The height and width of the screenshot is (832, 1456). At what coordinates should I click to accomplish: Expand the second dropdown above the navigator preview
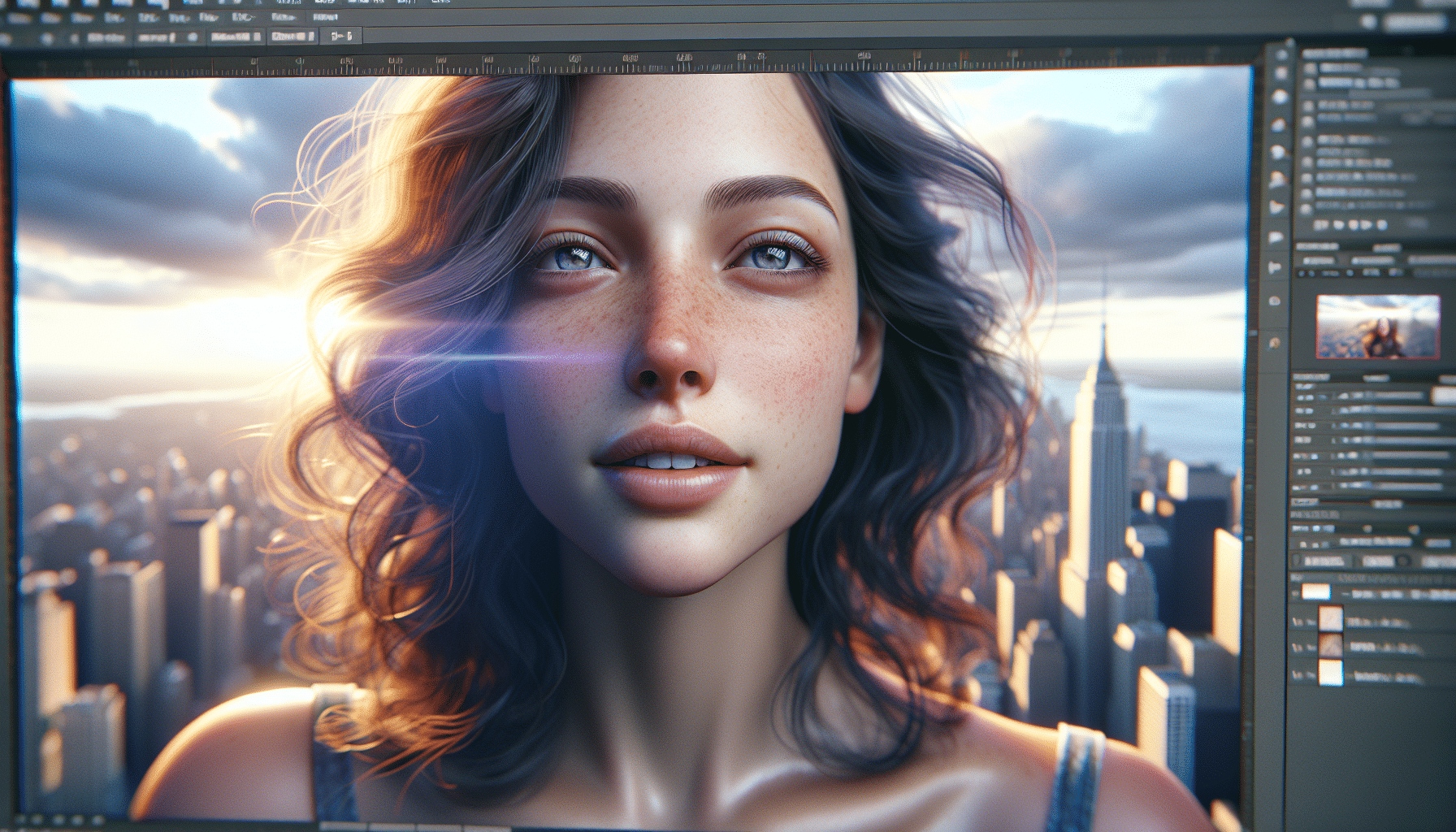(1372, 260)
